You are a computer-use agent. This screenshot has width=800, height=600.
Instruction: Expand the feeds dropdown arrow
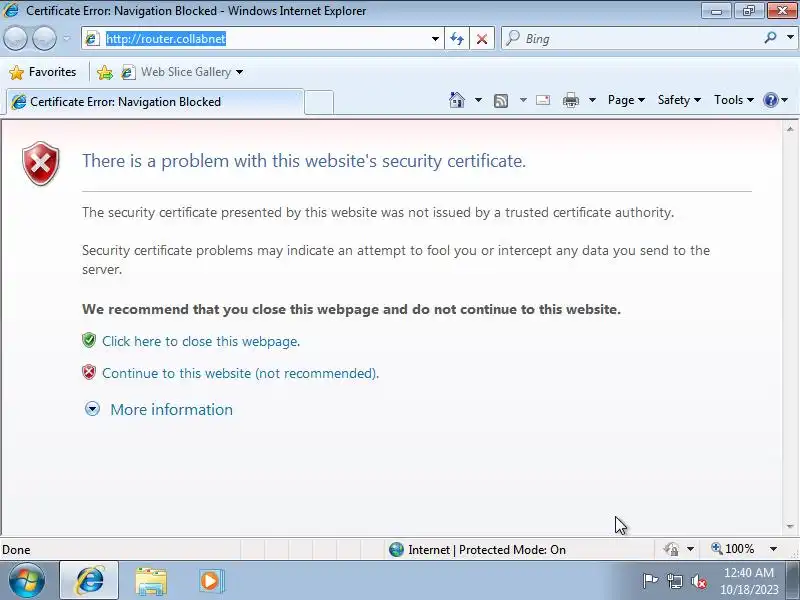pos(523,100)
